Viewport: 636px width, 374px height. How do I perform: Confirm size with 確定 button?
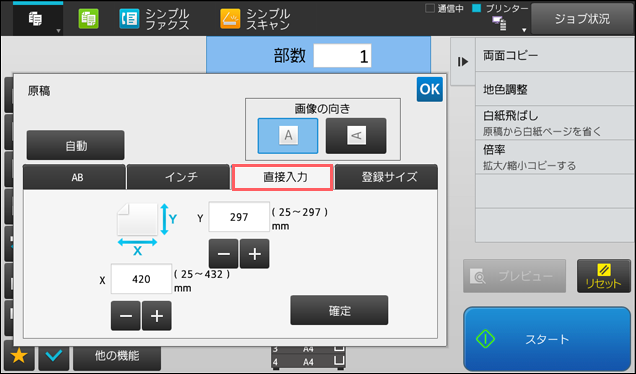click(339, 310)
